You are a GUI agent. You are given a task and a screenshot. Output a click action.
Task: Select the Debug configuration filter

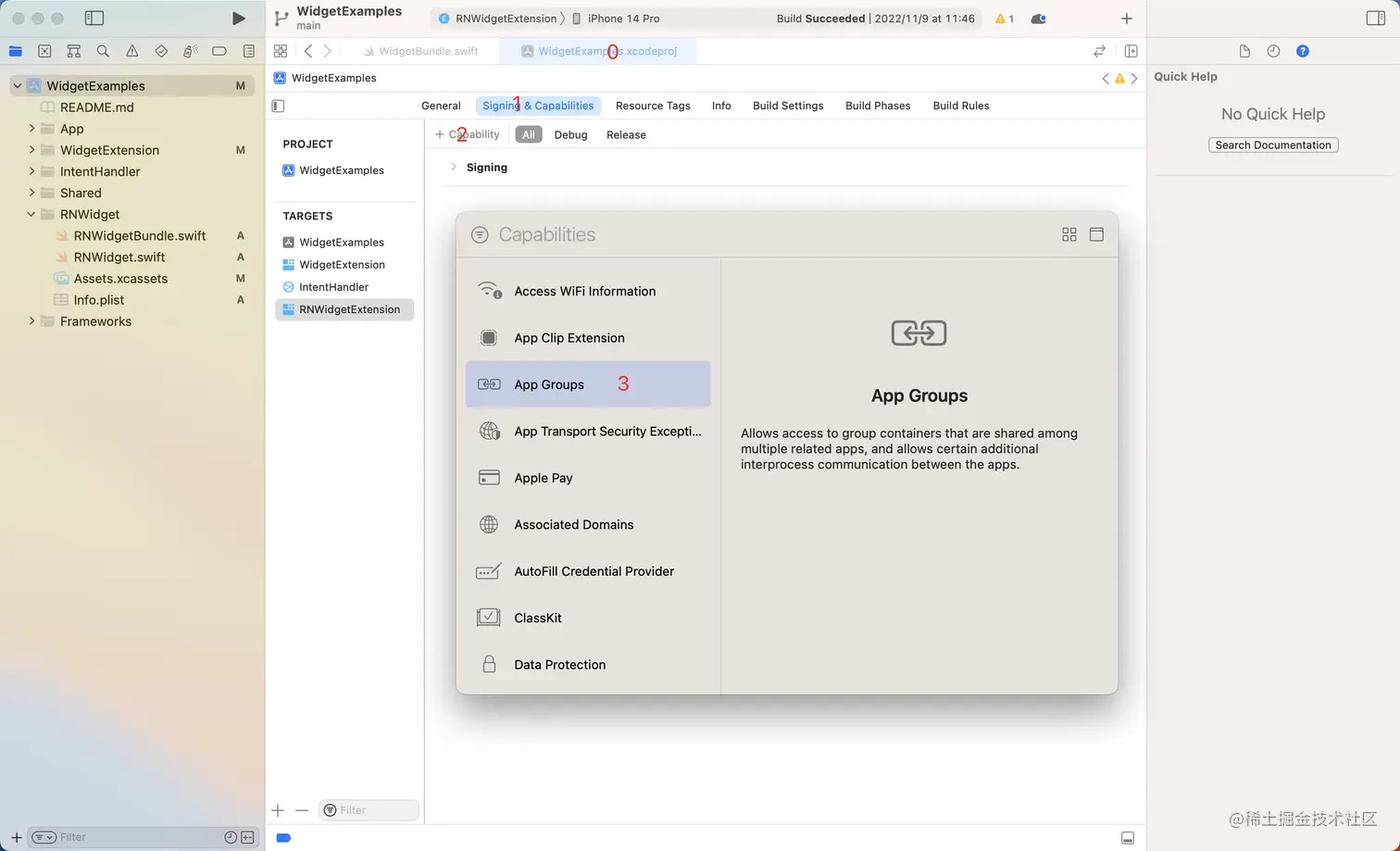[x=570, y=135]
